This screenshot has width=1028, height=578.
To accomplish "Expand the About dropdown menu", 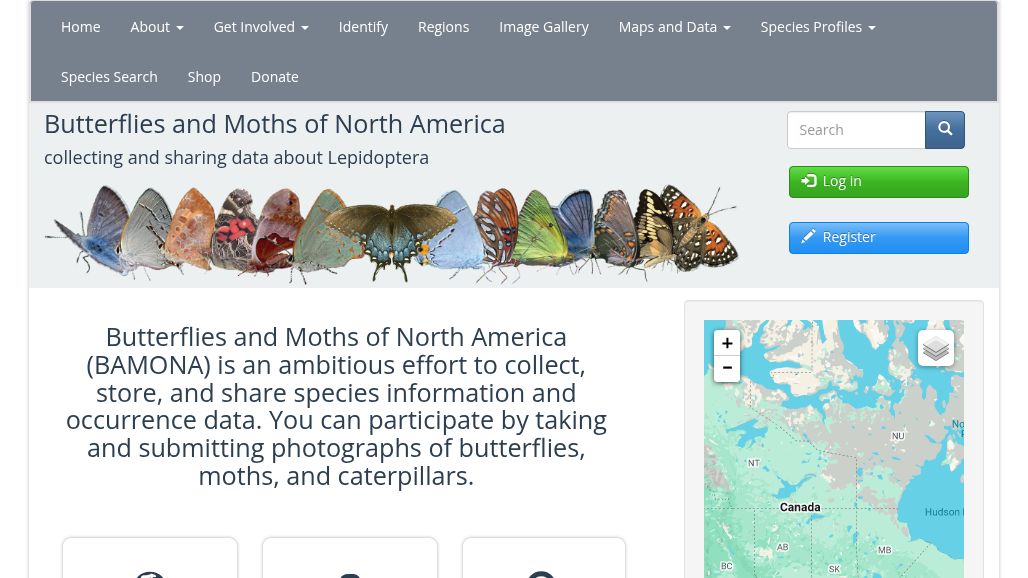I will (156, 27).
